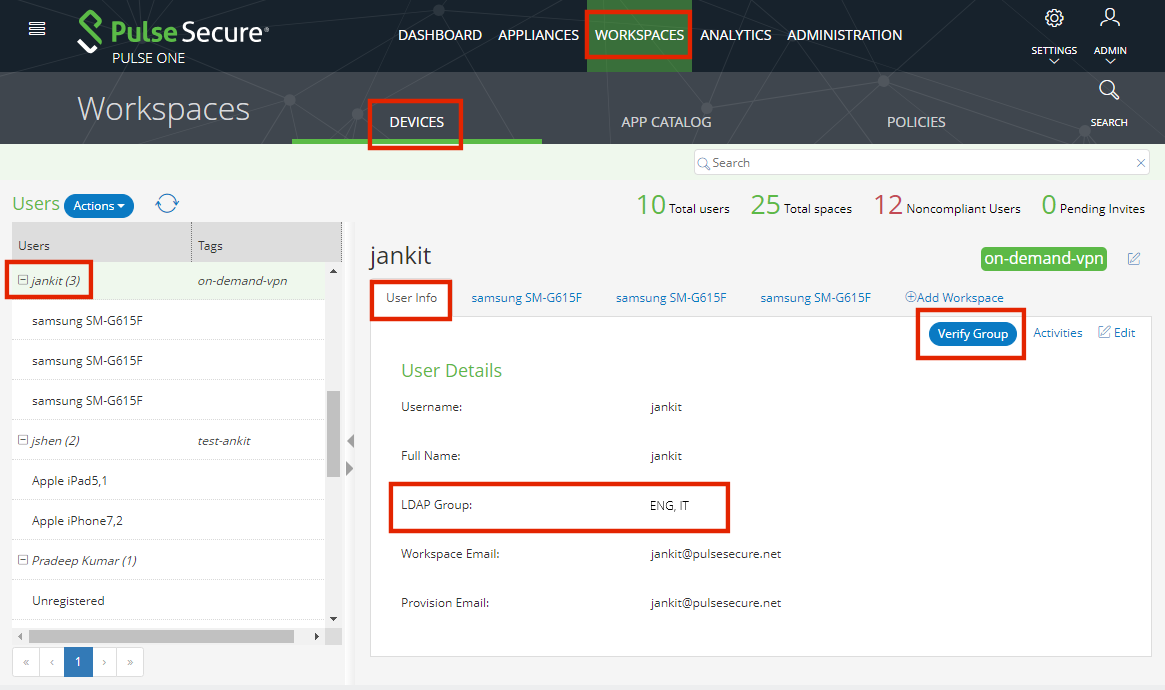This screenshot has width=1165, height=690.
Task: Go to the next page of users
Action: pos(104,662)
